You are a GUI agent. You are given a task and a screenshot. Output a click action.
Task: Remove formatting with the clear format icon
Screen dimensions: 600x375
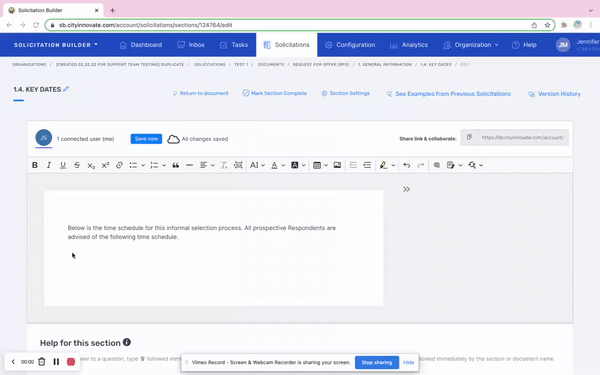[x=224, y=165]
